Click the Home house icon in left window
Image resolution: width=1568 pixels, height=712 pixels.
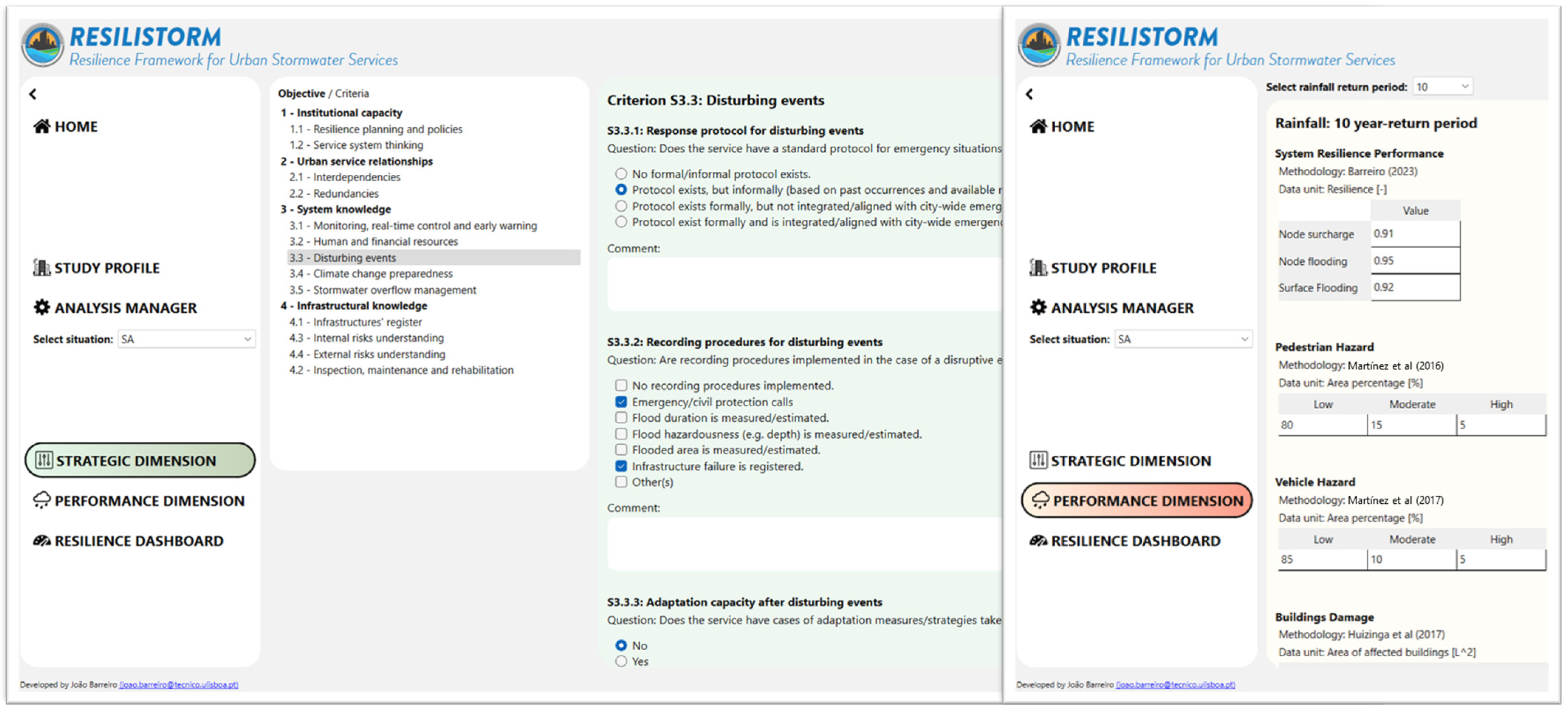[x=41, y=126]
